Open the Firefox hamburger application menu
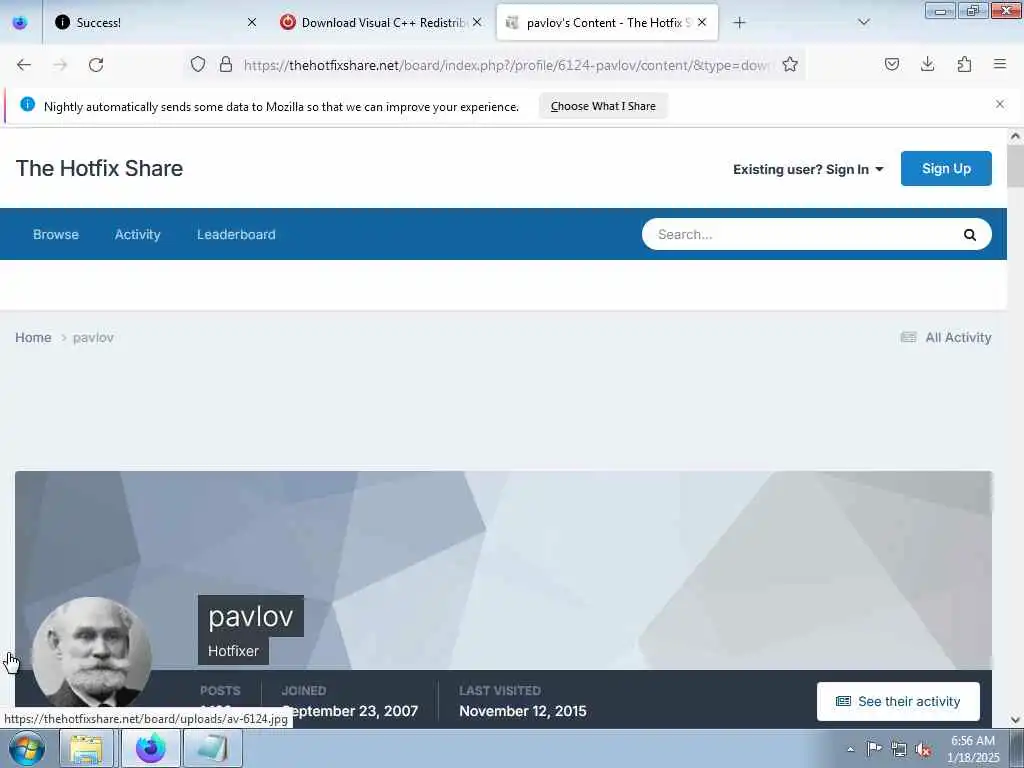1024x768 pixels. (x=1000, y=64)
